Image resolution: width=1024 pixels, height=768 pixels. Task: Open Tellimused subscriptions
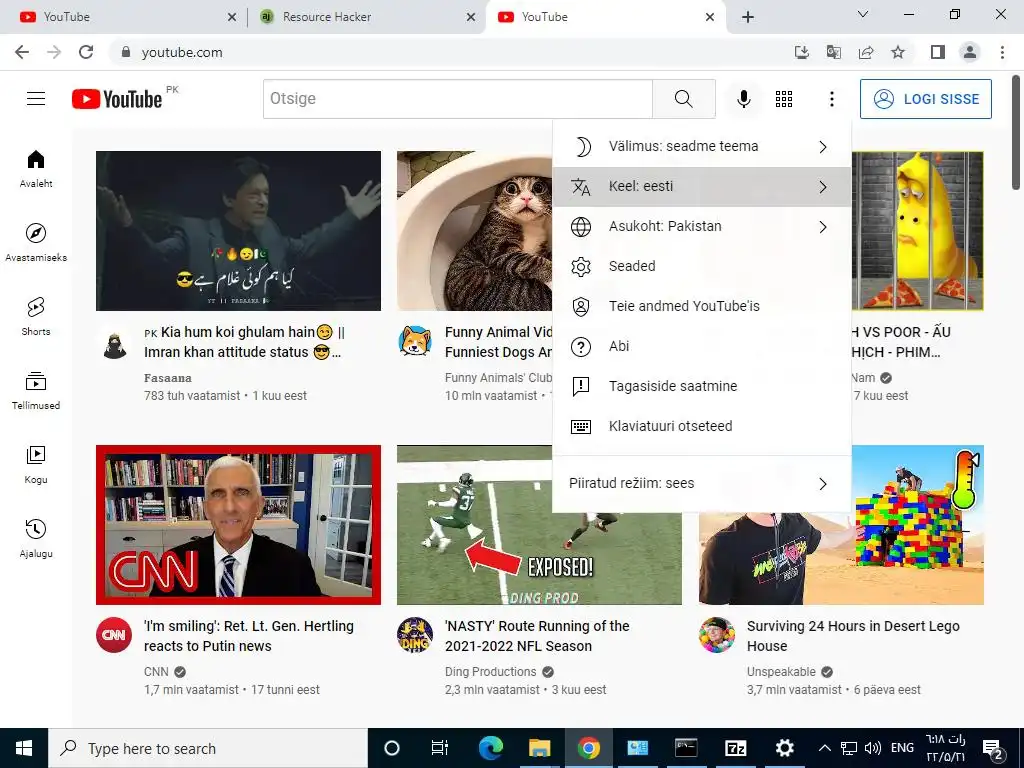point(36,391)
